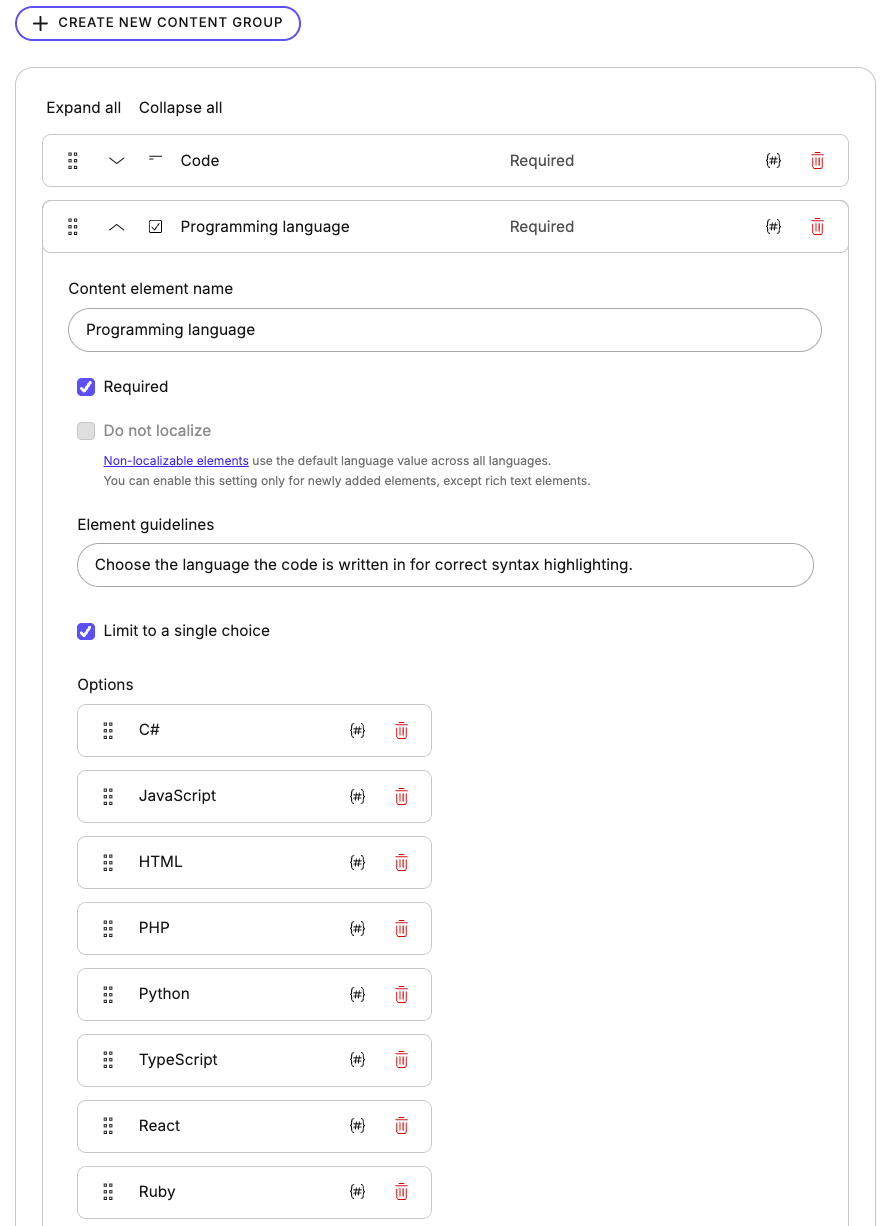The height and width of the screenshot is (1226, 888).
Task: Click the Content element name field
Action: tap(444, 329)
